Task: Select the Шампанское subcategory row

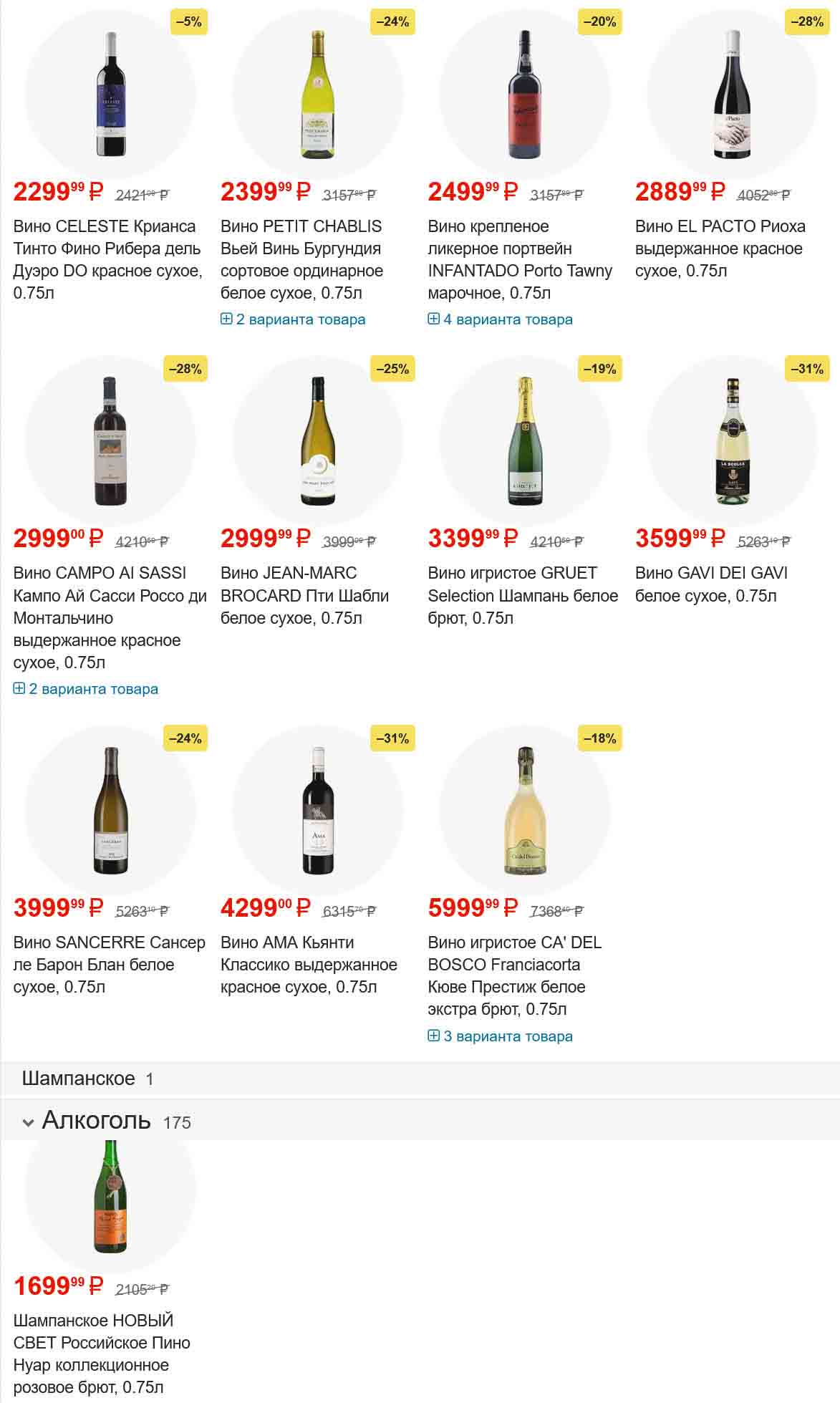Action: pos(79,1079)
